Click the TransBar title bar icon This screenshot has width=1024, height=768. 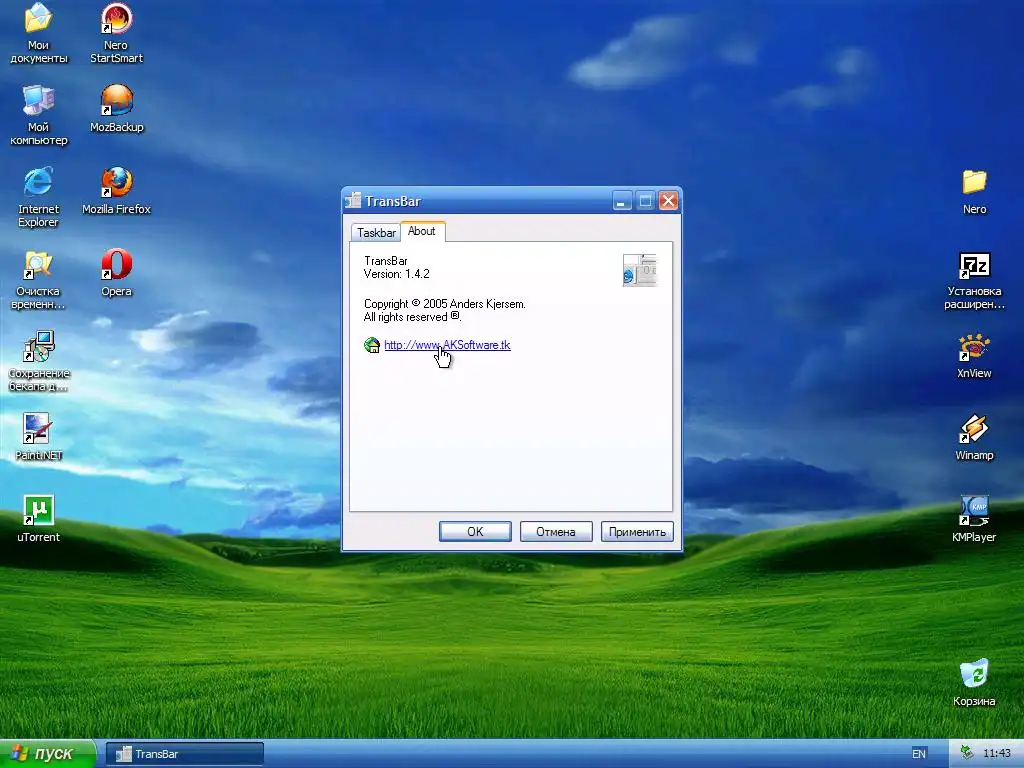353,200
